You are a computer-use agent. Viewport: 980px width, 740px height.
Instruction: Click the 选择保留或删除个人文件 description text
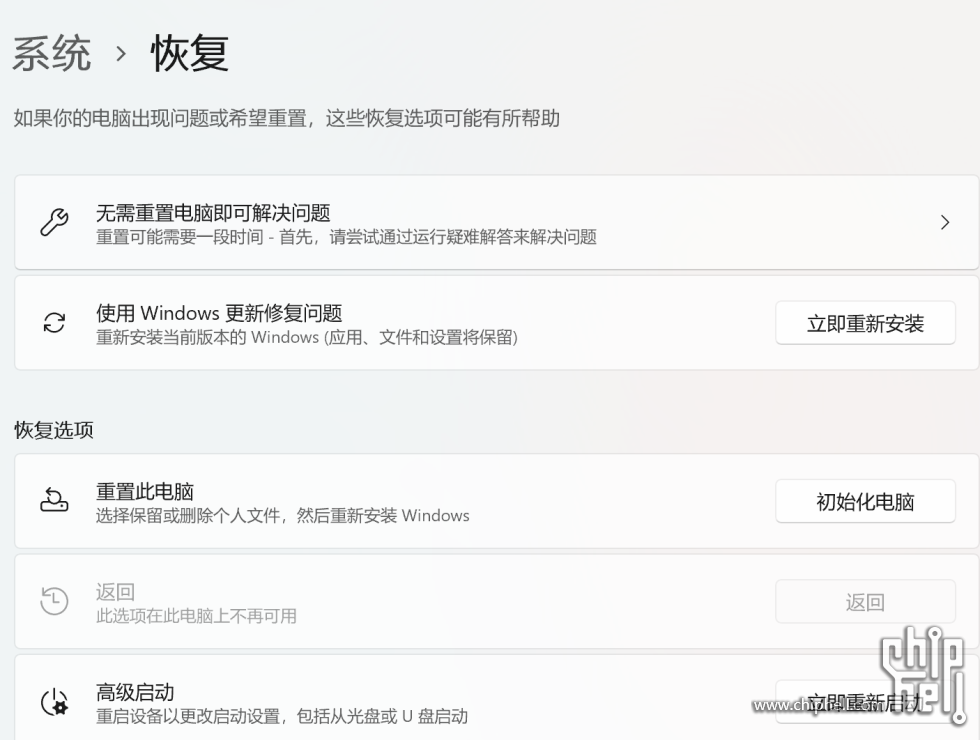pos(282,516)
